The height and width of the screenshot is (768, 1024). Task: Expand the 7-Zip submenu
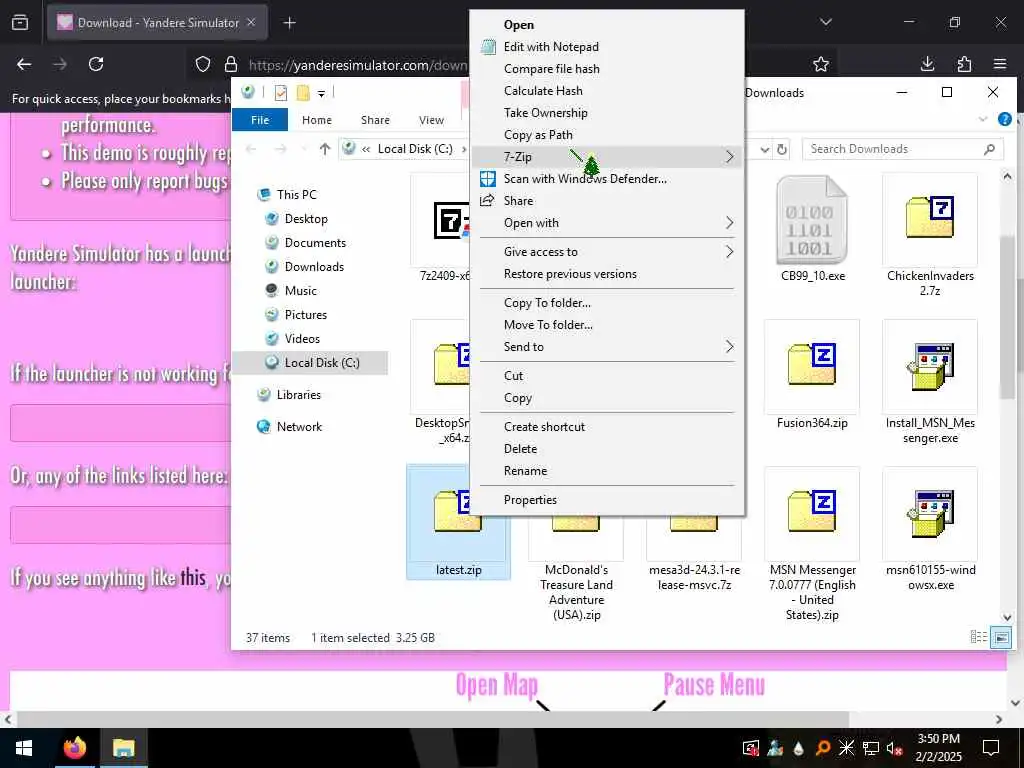point(607,157)
